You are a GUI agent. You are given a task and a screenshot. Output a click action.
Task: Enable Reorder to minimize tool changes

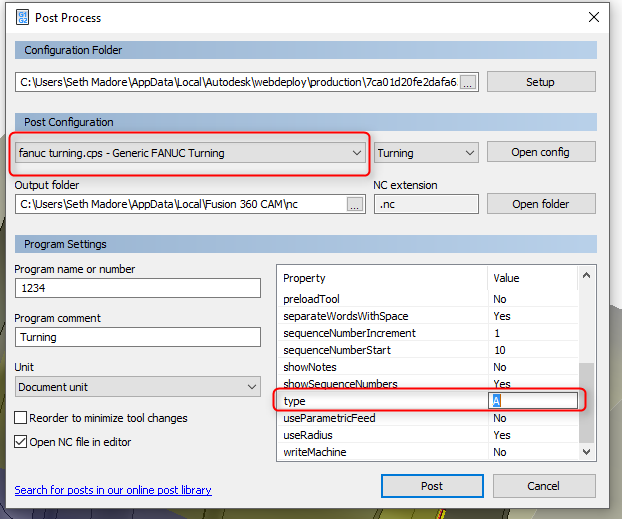pos(21,418)
